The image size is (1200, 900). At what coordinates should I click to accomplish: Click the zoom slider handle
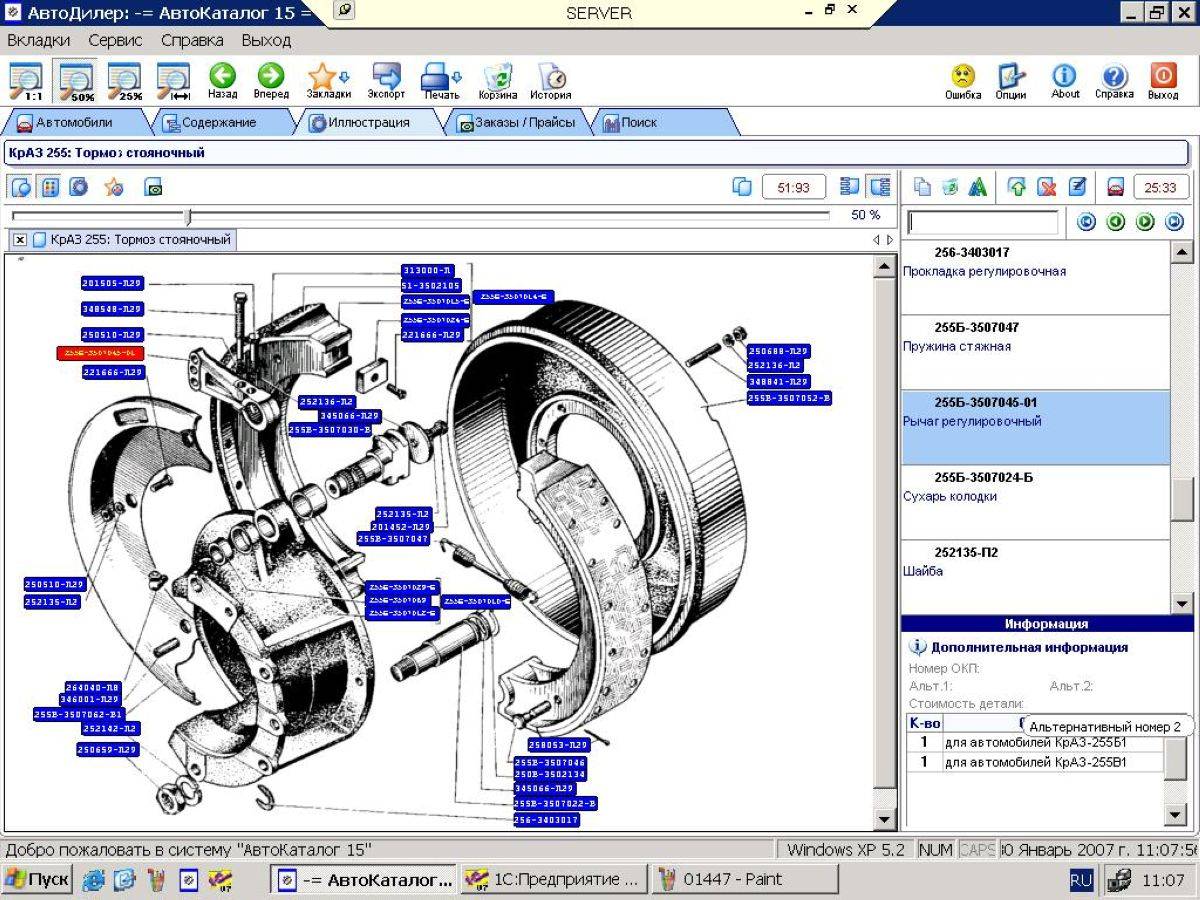click(188, 216)
